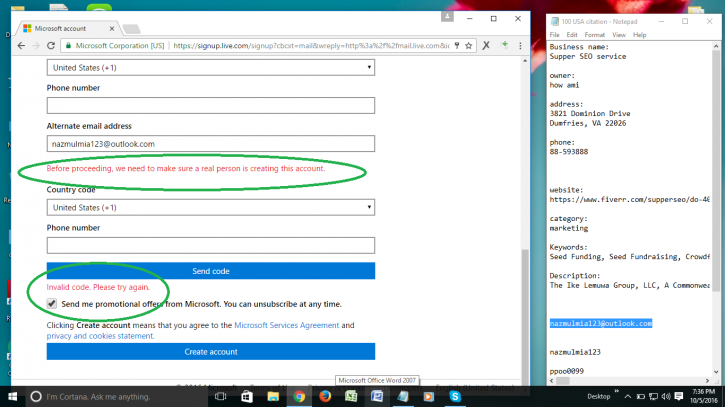Open a new tab in Chrome

(132, 29)
